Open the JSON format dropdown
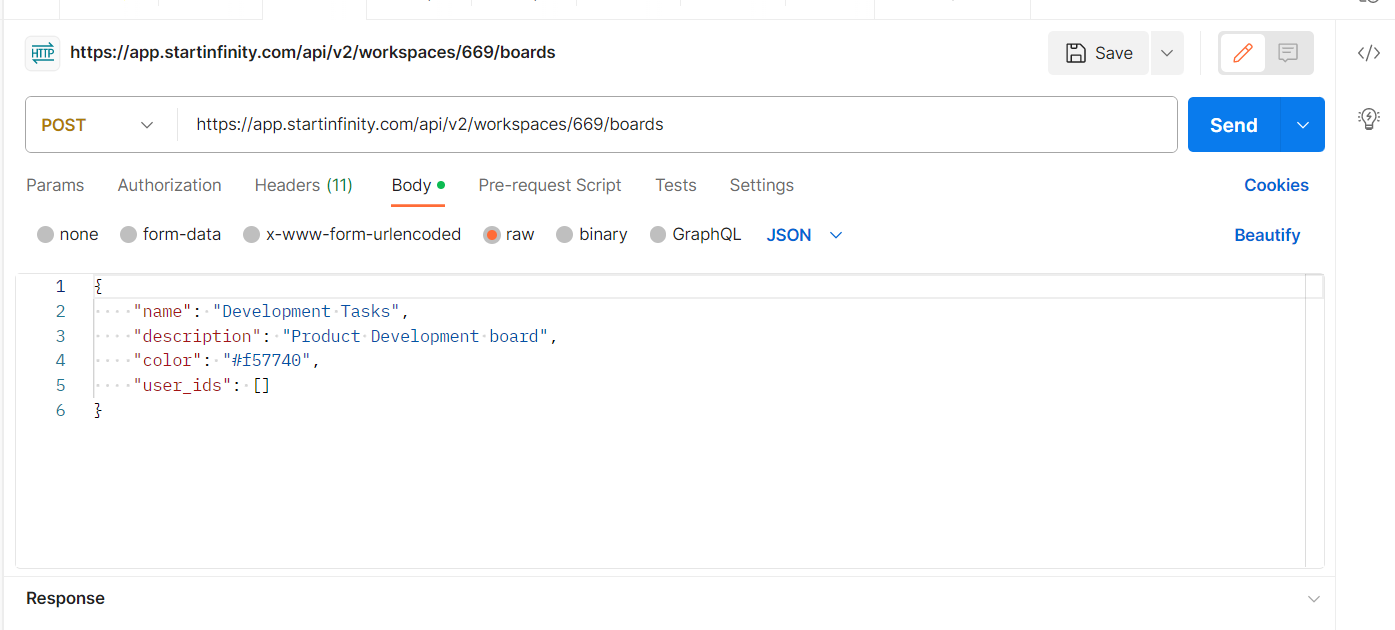Viewport: 1395px width, 630px height. tap(805, 235)
